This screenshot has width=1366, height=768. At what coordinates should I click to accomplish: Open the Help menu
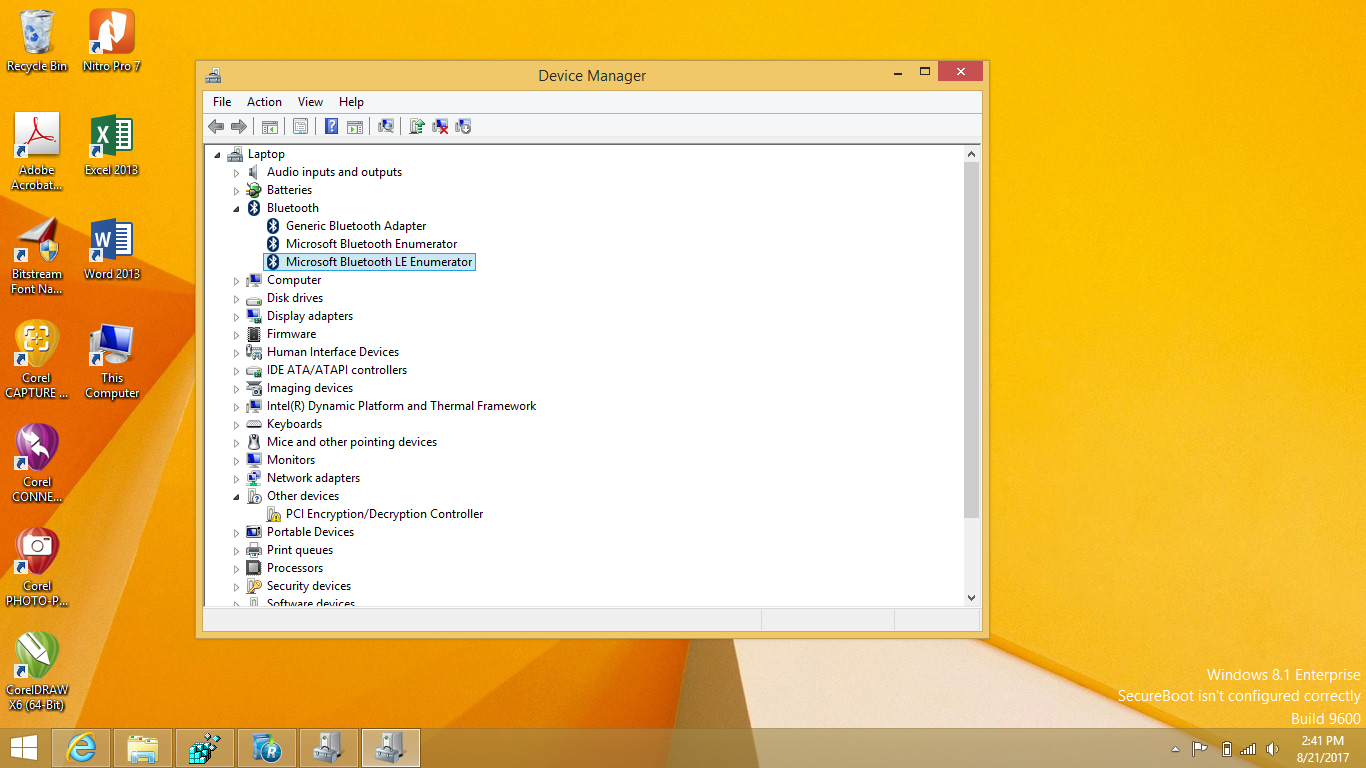point(351,102)
